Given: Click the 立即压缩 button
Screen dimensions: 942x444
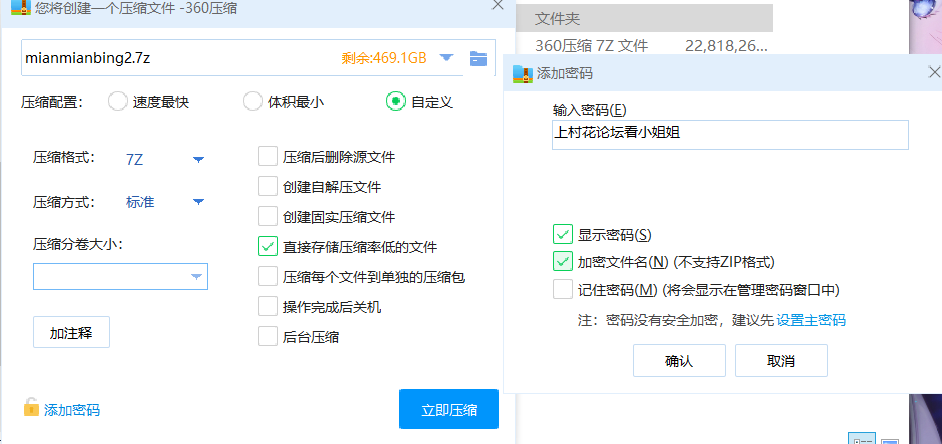Looking at the screenshot, I should (x=449, y=409).
